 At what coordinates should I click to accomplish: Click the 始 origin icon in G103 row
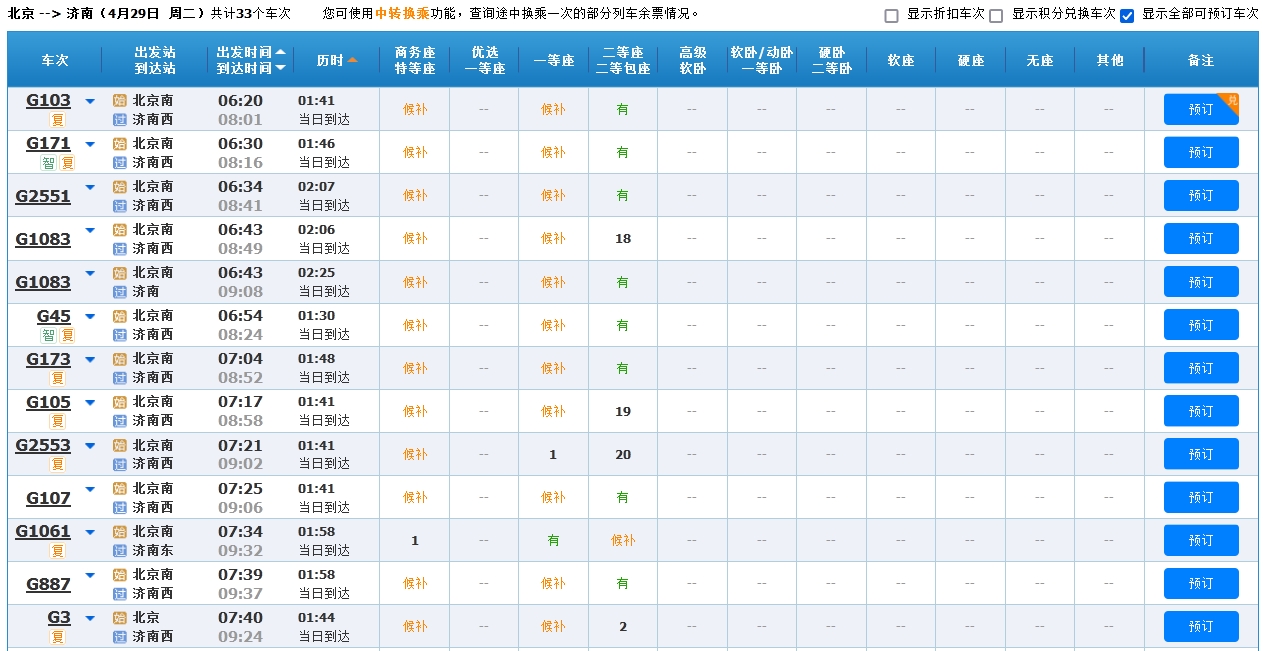click(120, 101)
